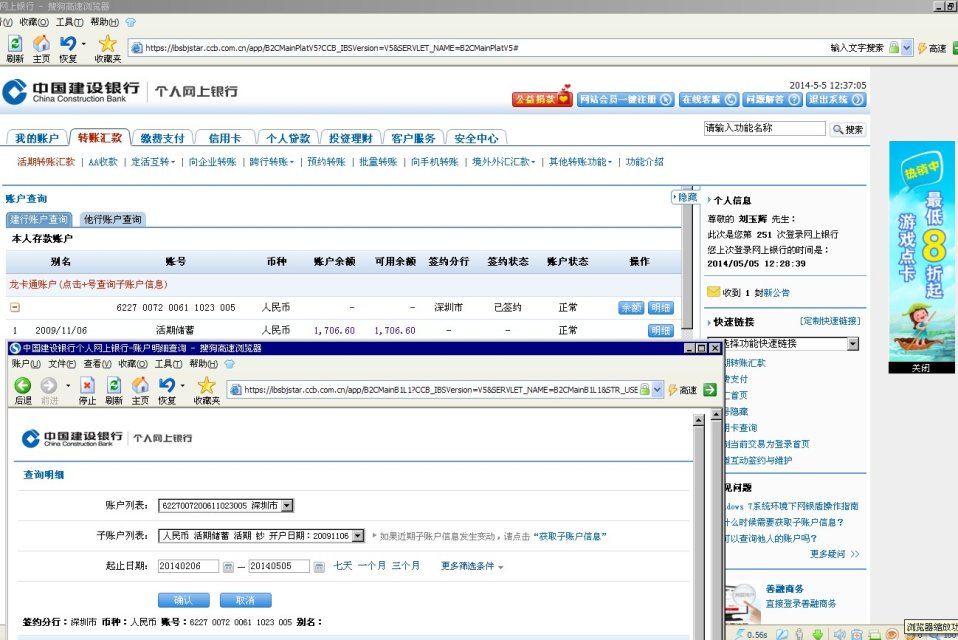Click the popup's stop (停止) icon
Viewport: 958px width, 640px height.
click(x=87, y=386)
